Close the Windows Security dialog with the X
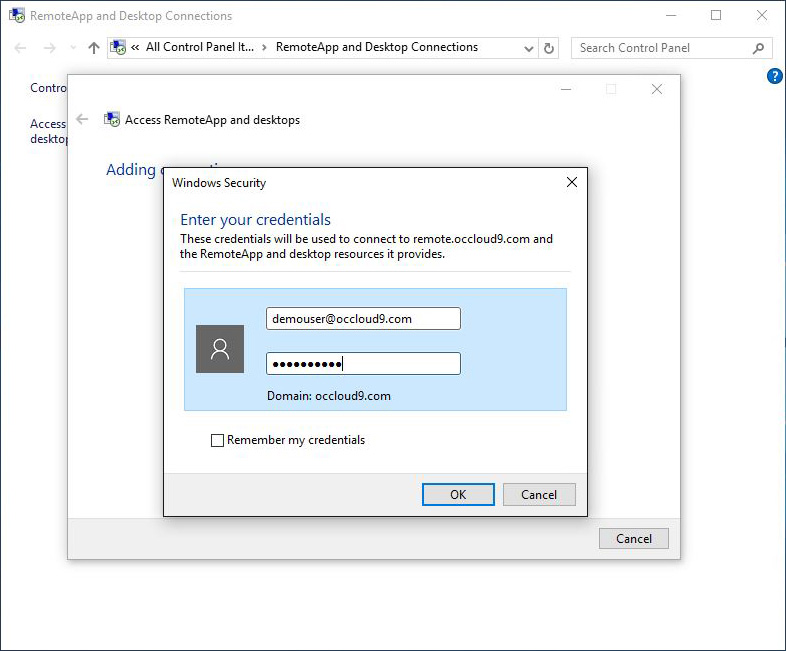Image resolution: width=786 pixels, height=651 pixels. tap(571, 182)
